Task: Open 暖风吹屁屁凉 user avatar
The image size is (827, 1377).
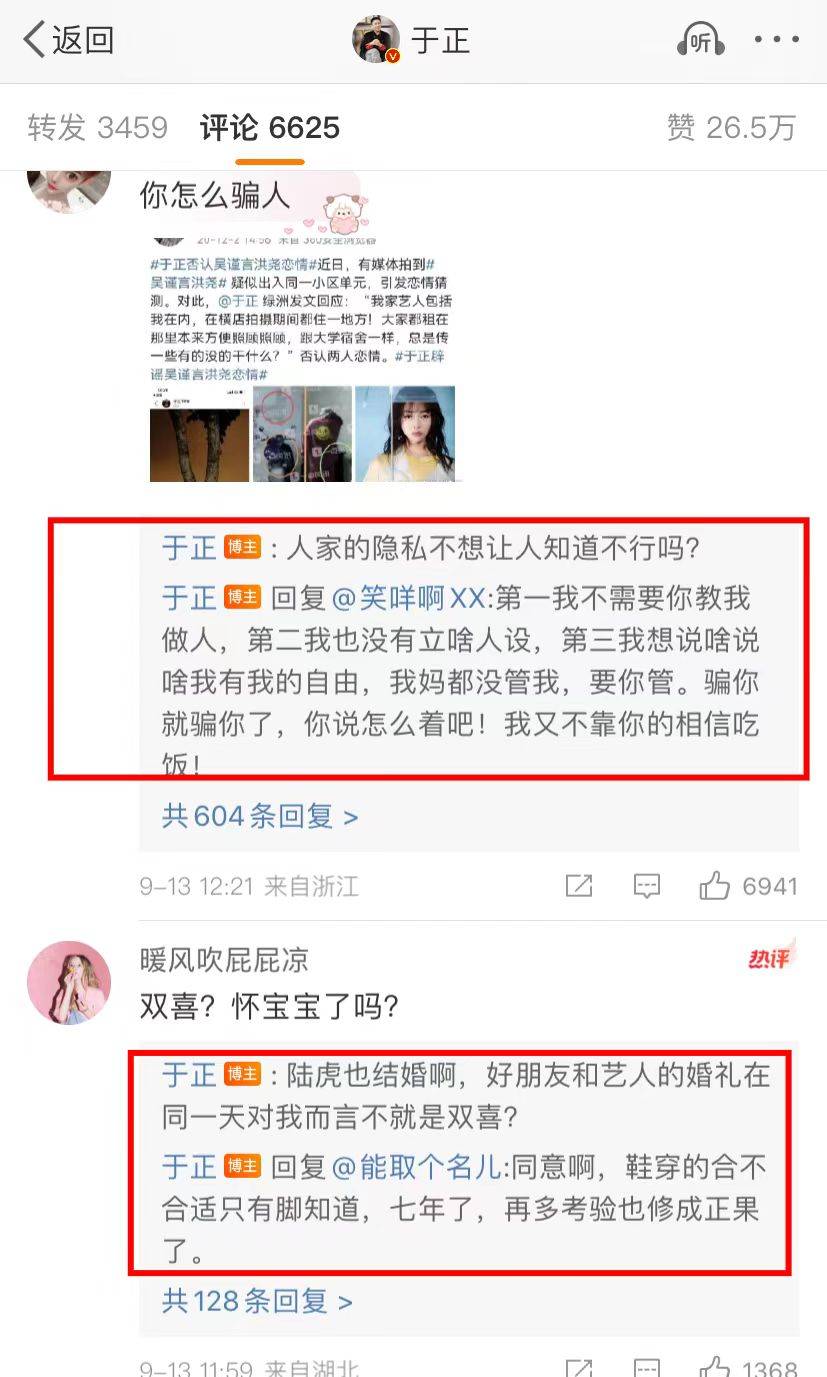Action: coord(69,983)
